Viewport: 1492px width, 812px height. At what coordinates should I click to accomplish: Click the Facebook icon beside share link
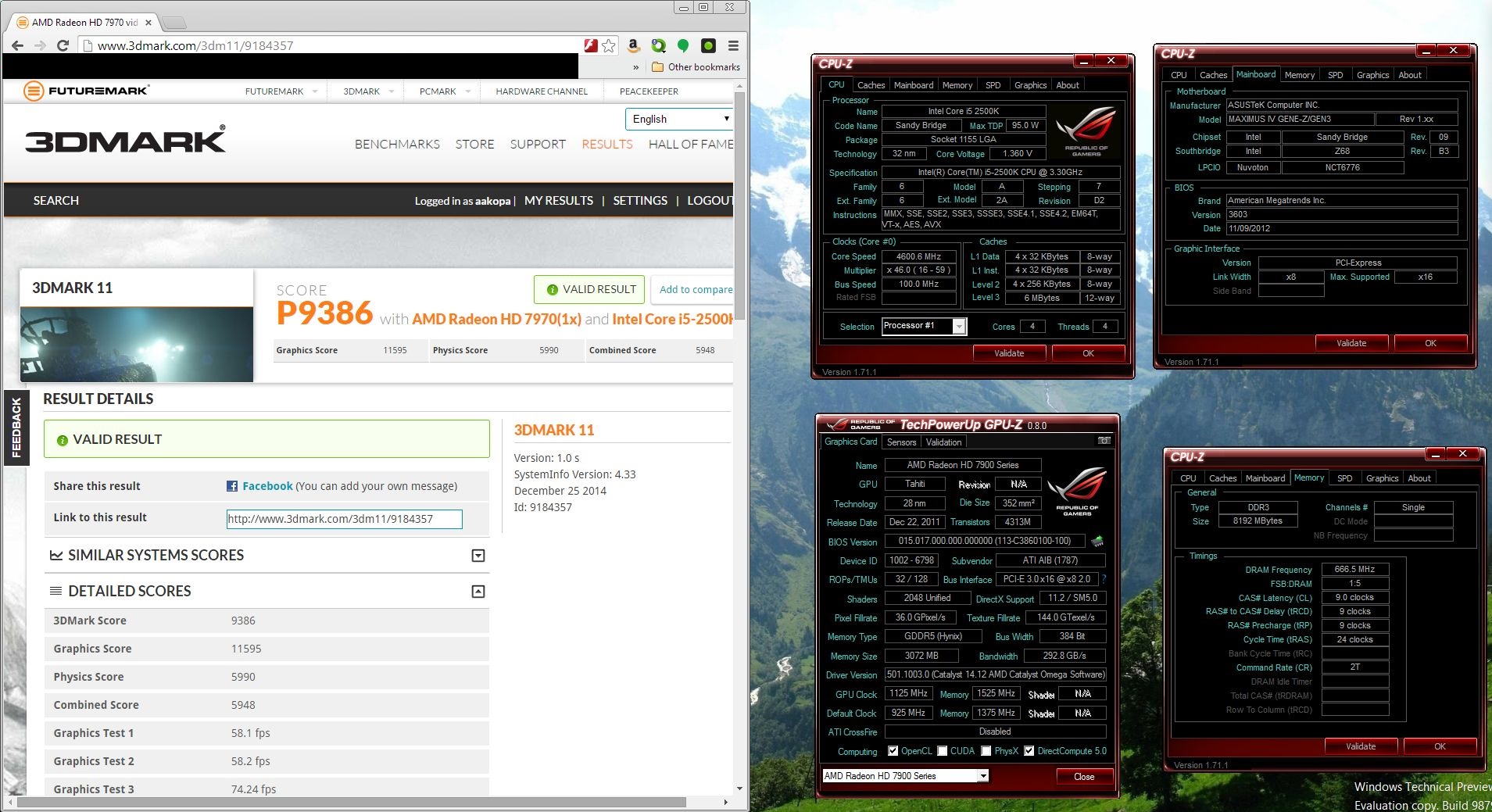coord(232,486)
